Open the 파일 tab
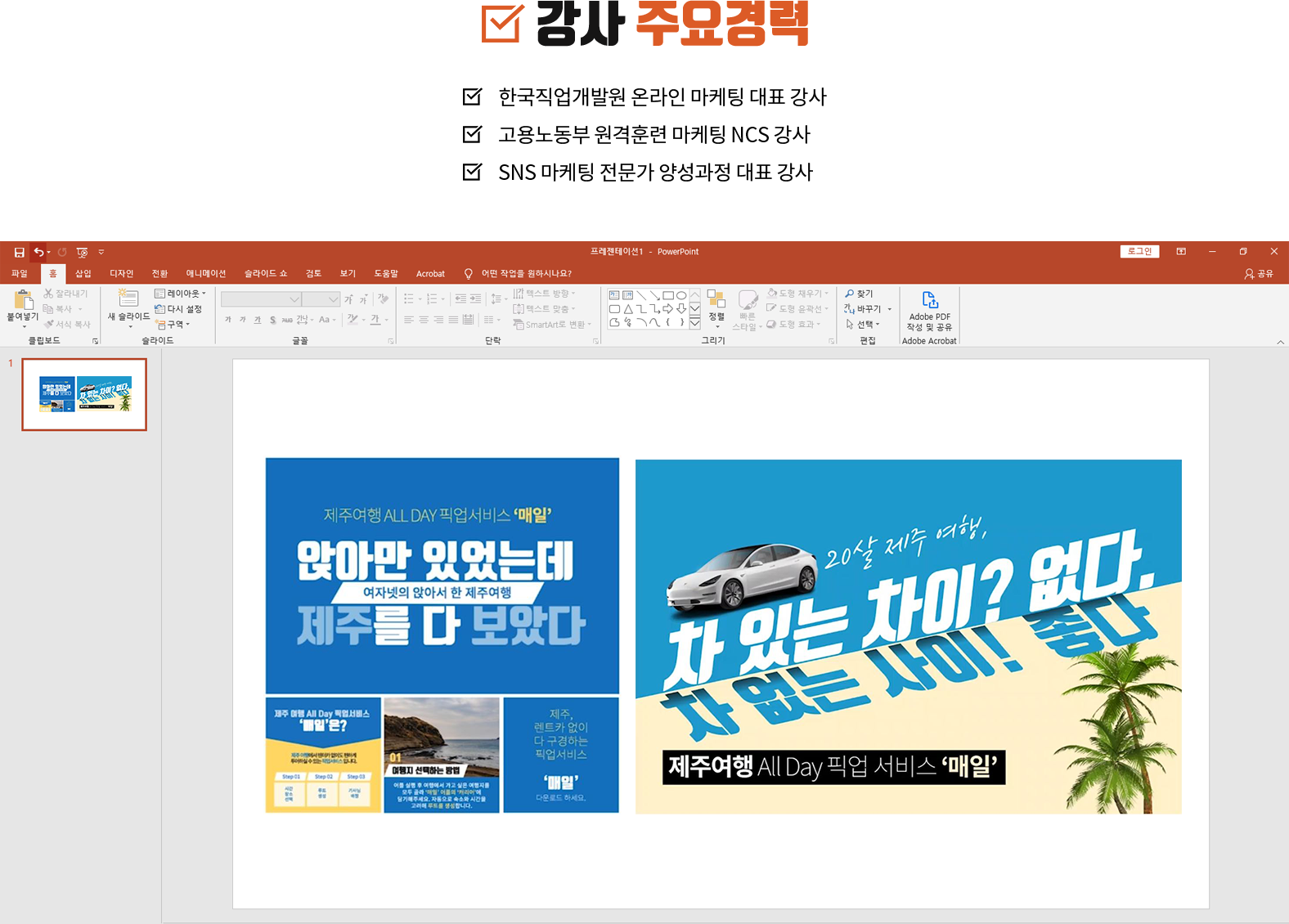 coord(19,273)
